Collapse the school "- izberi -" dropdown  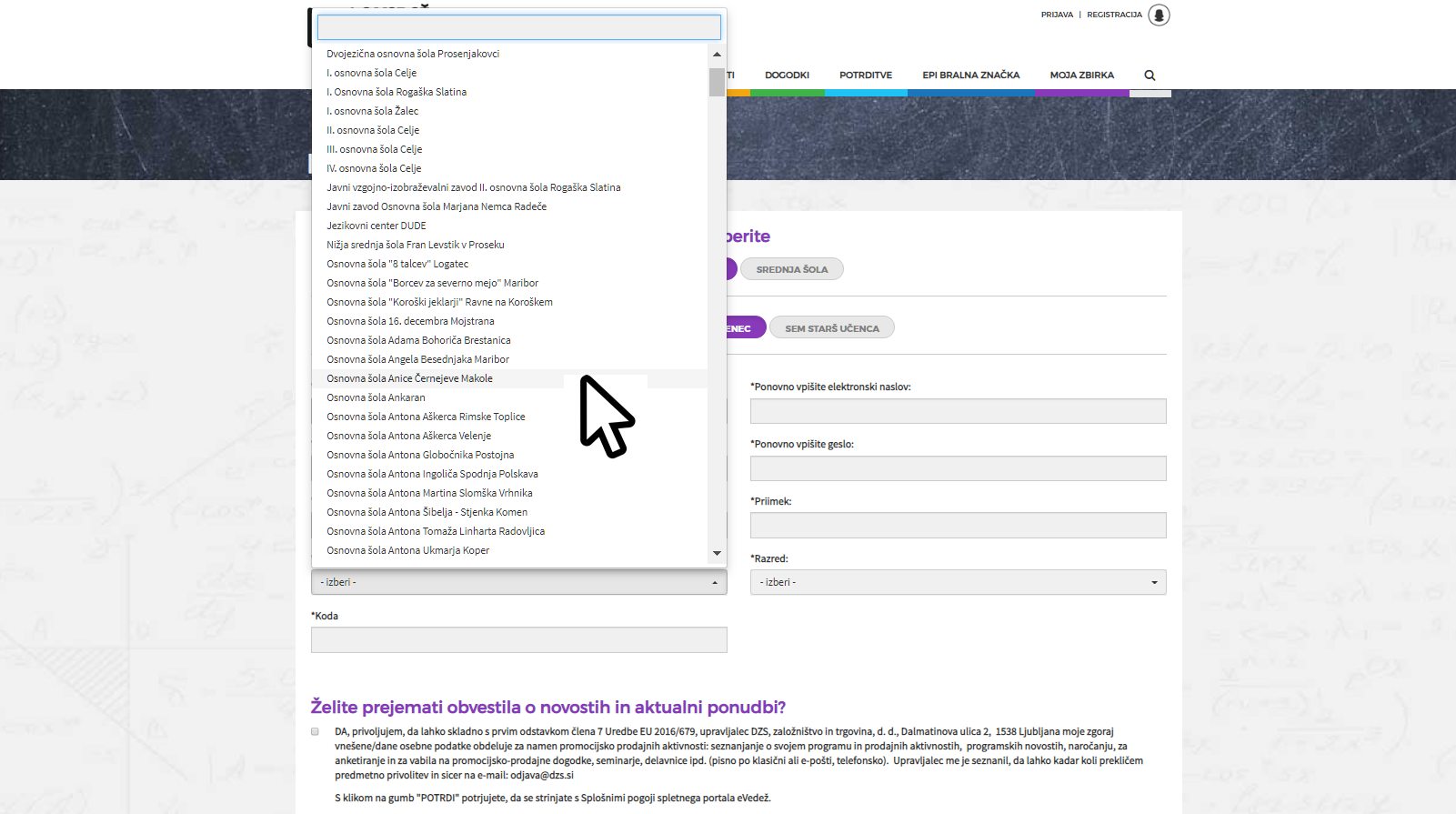click(518, 582)
